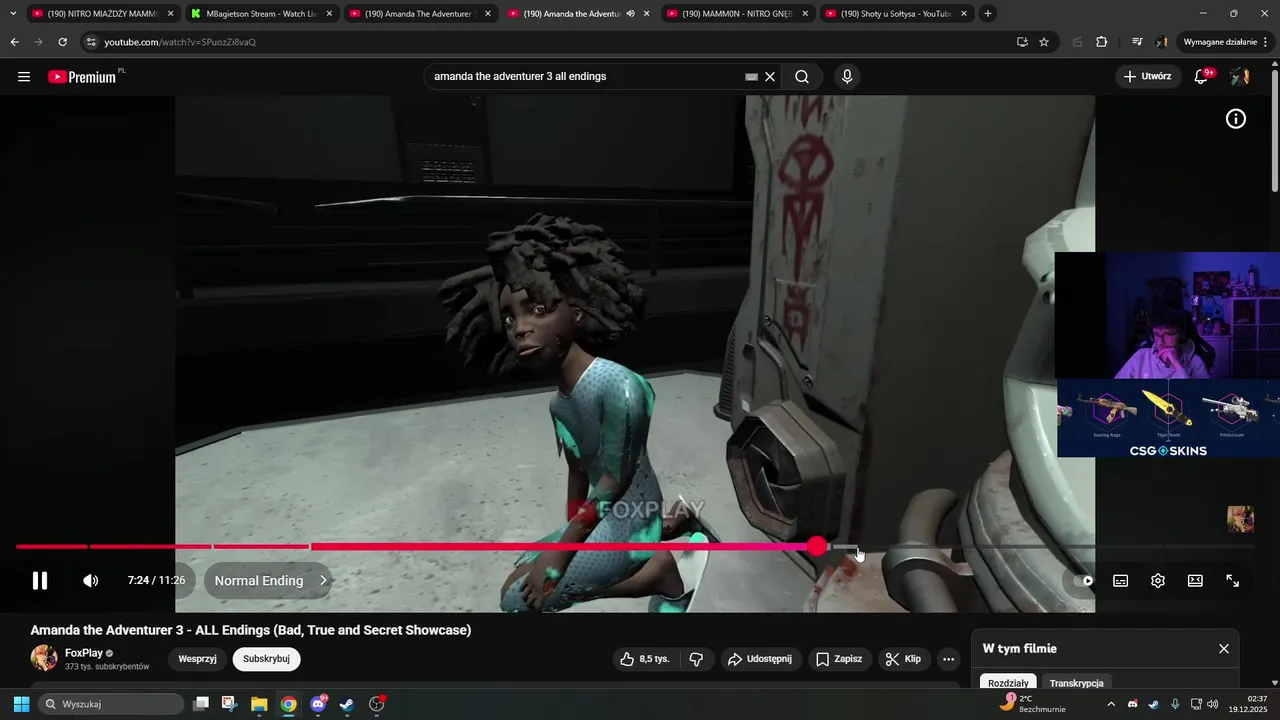Dislike the video
Viewport: 1280px width, 720px height.
tap(697, 659)
